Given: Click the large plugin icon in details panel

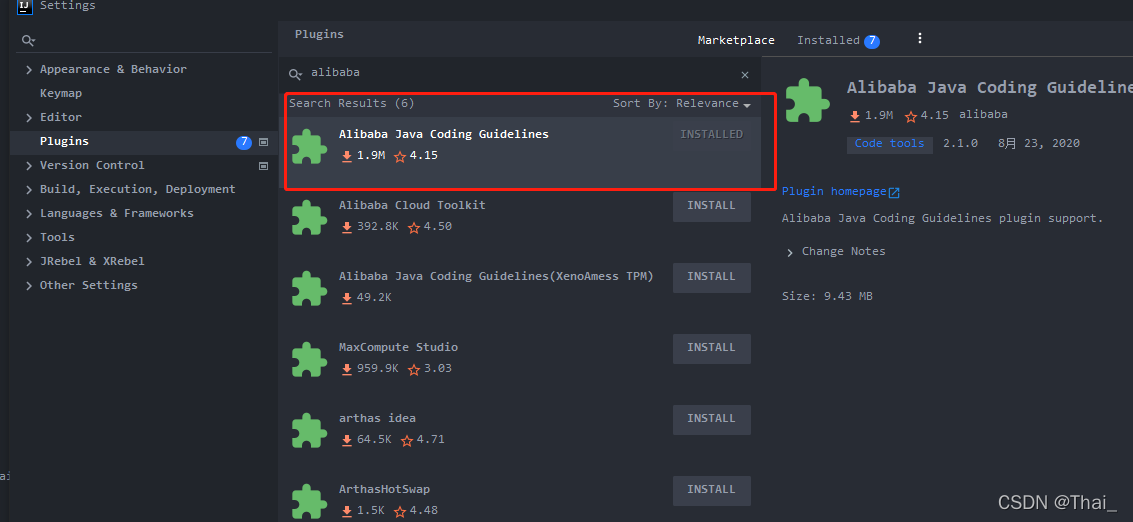Looking at the screenshot, I should (808, 100).
